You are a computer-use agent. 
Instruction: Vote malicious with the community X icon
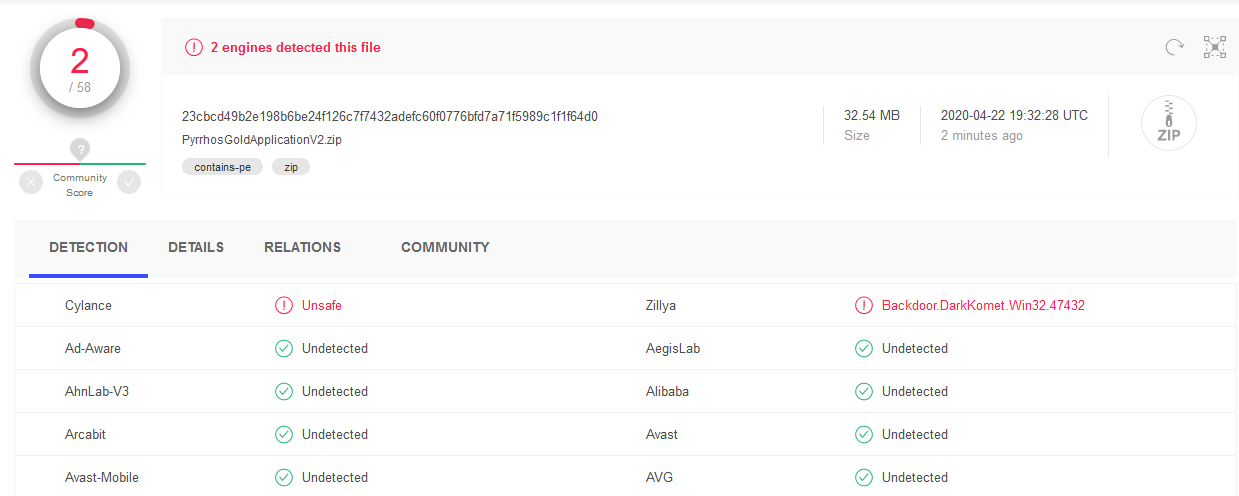click(31, 182)
